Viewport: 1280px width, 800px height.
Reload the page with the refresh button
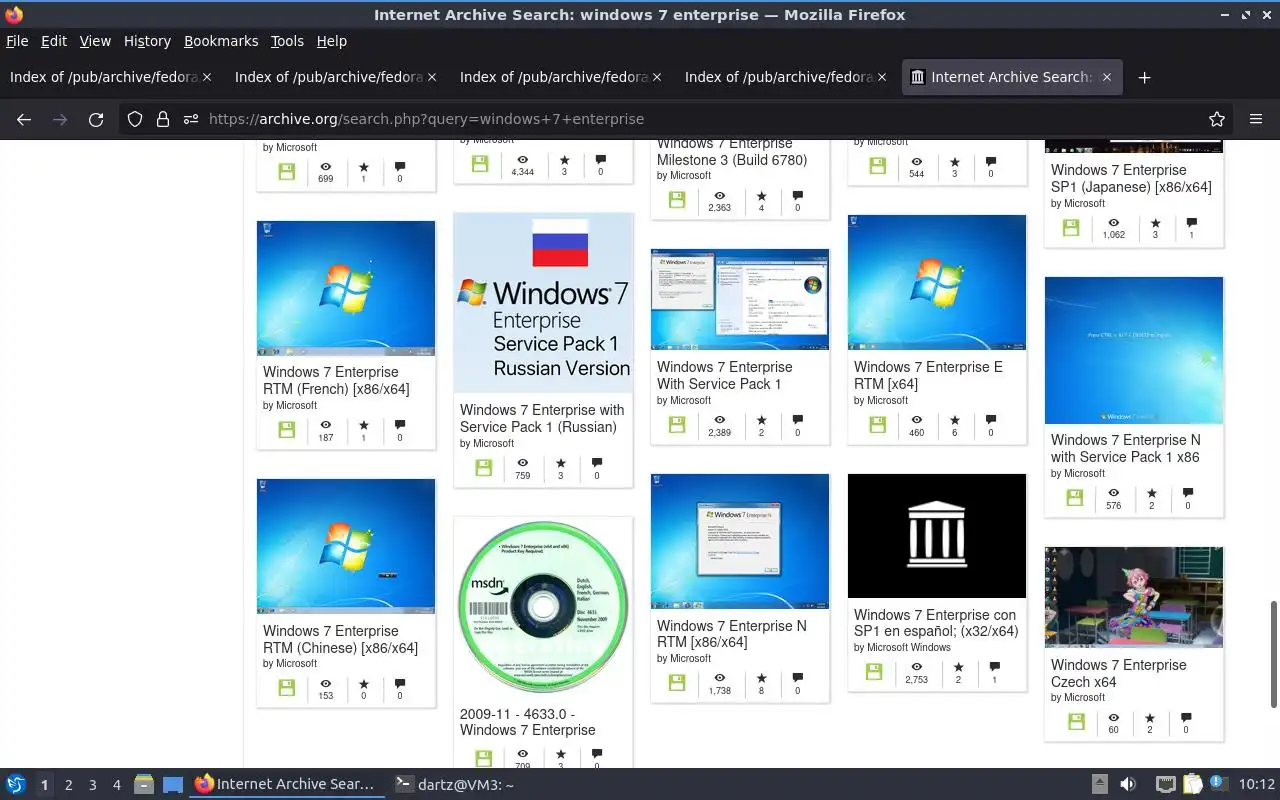coord(96,119)
